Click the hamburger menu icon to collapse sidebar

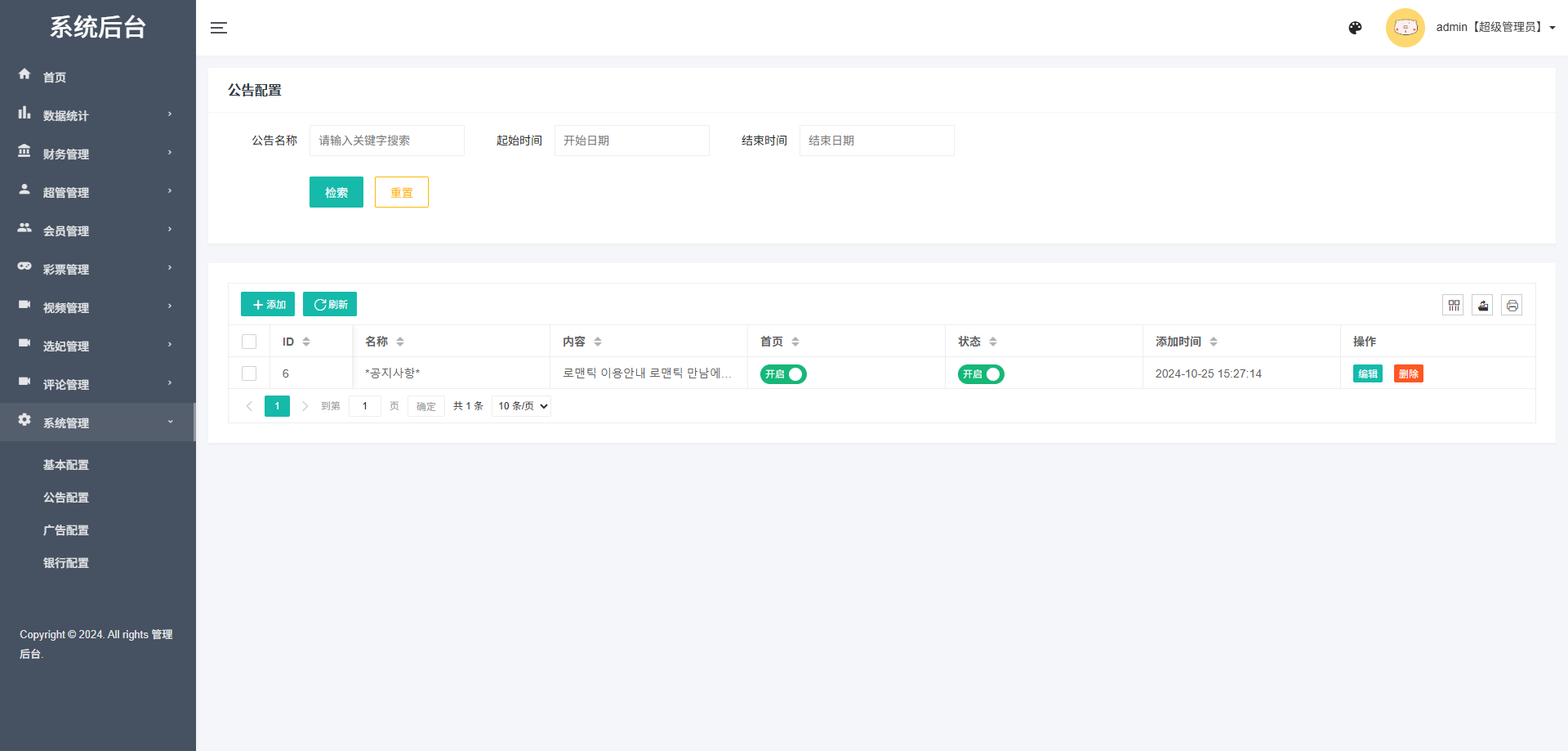(x=219, y=27)
